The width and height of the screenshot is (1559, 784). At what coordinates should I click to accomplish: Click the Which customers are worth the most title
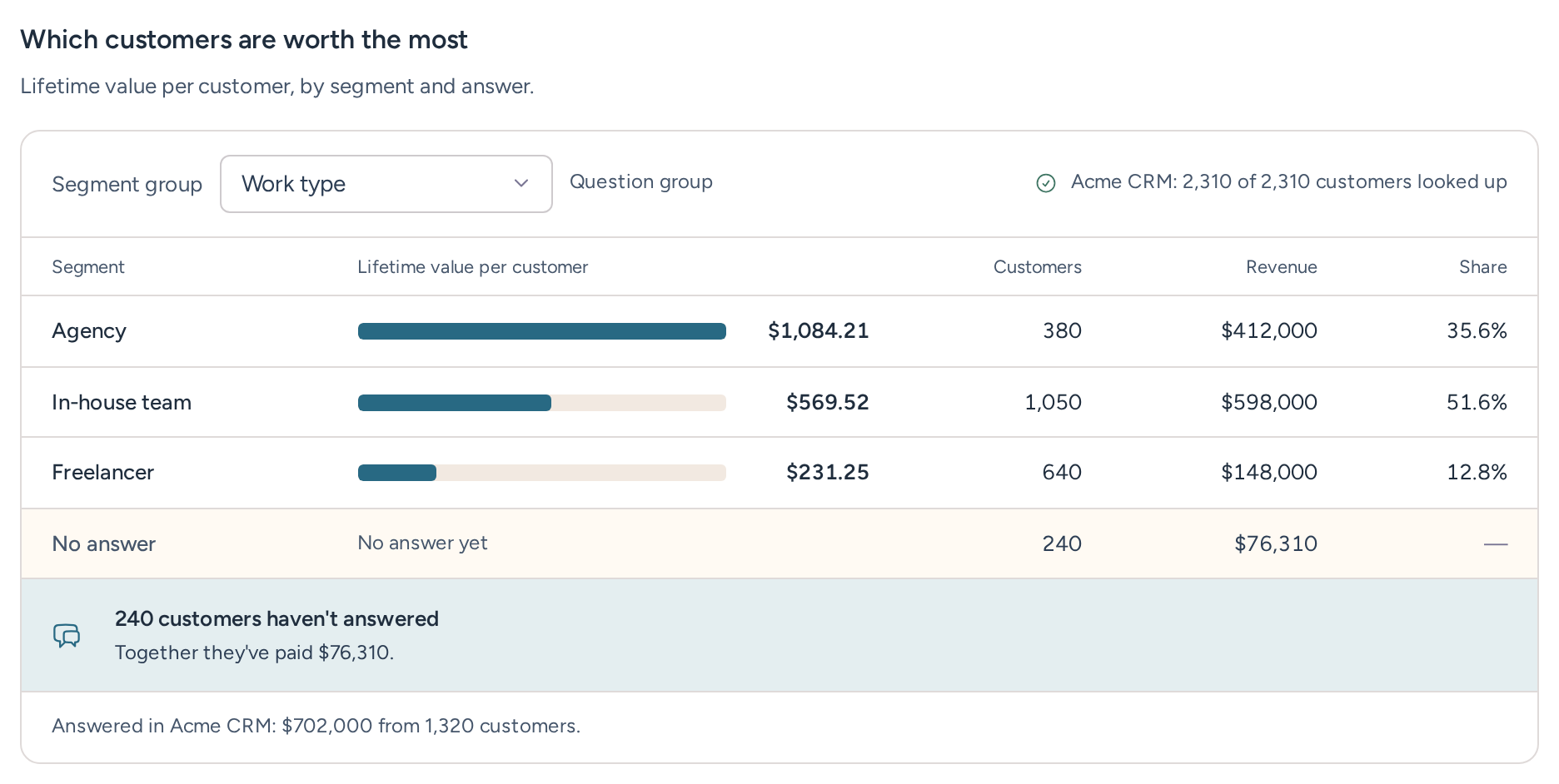tap(244, 39)
